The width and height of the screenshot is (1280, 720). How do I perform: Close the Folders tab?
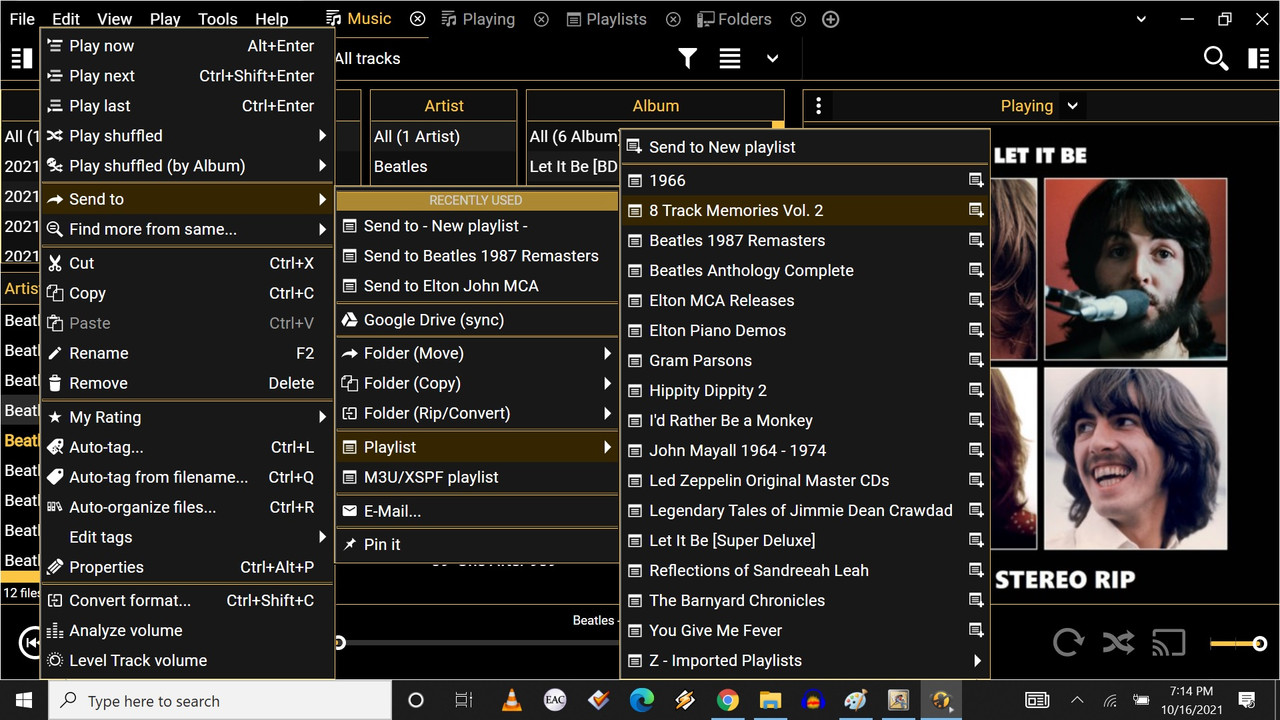[798, 19]
